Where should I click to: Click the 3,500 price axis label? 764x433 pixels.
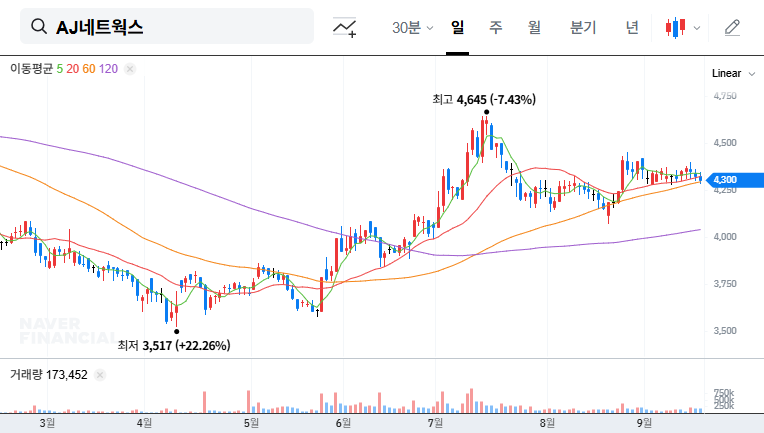725,331
